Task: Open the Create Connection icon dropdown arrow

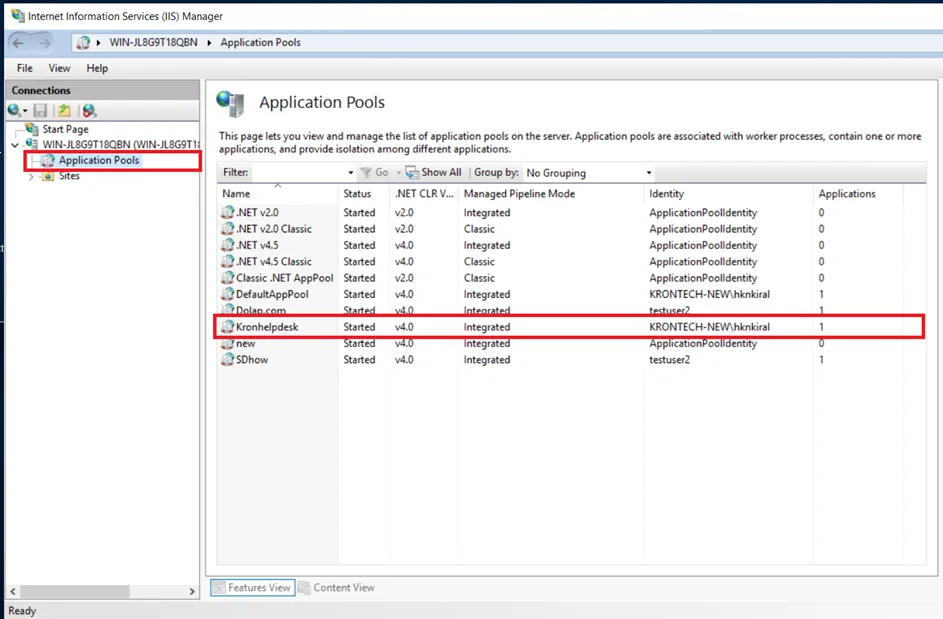Action: click(x=25, y=111)
